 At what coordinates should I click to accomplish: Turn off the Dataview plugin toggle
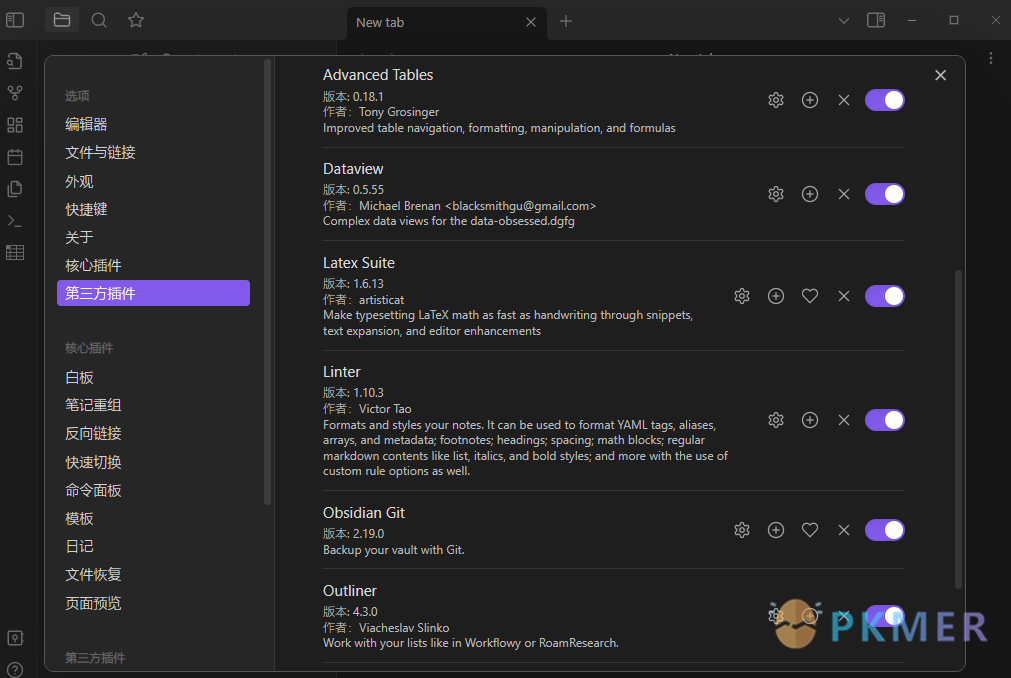[x=885, y=194]
